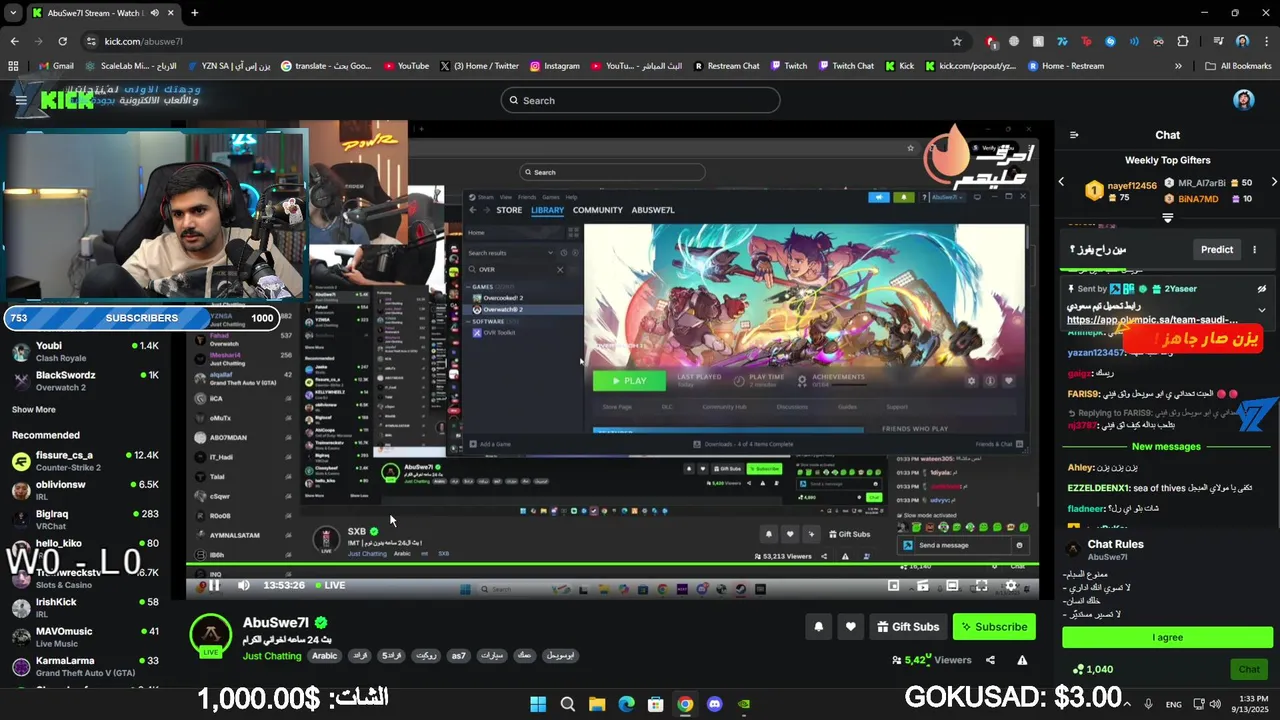The width and height of the screenshot is (1280, 720).
Task: Open Discord from taskbar
Action: pos(714,704)
